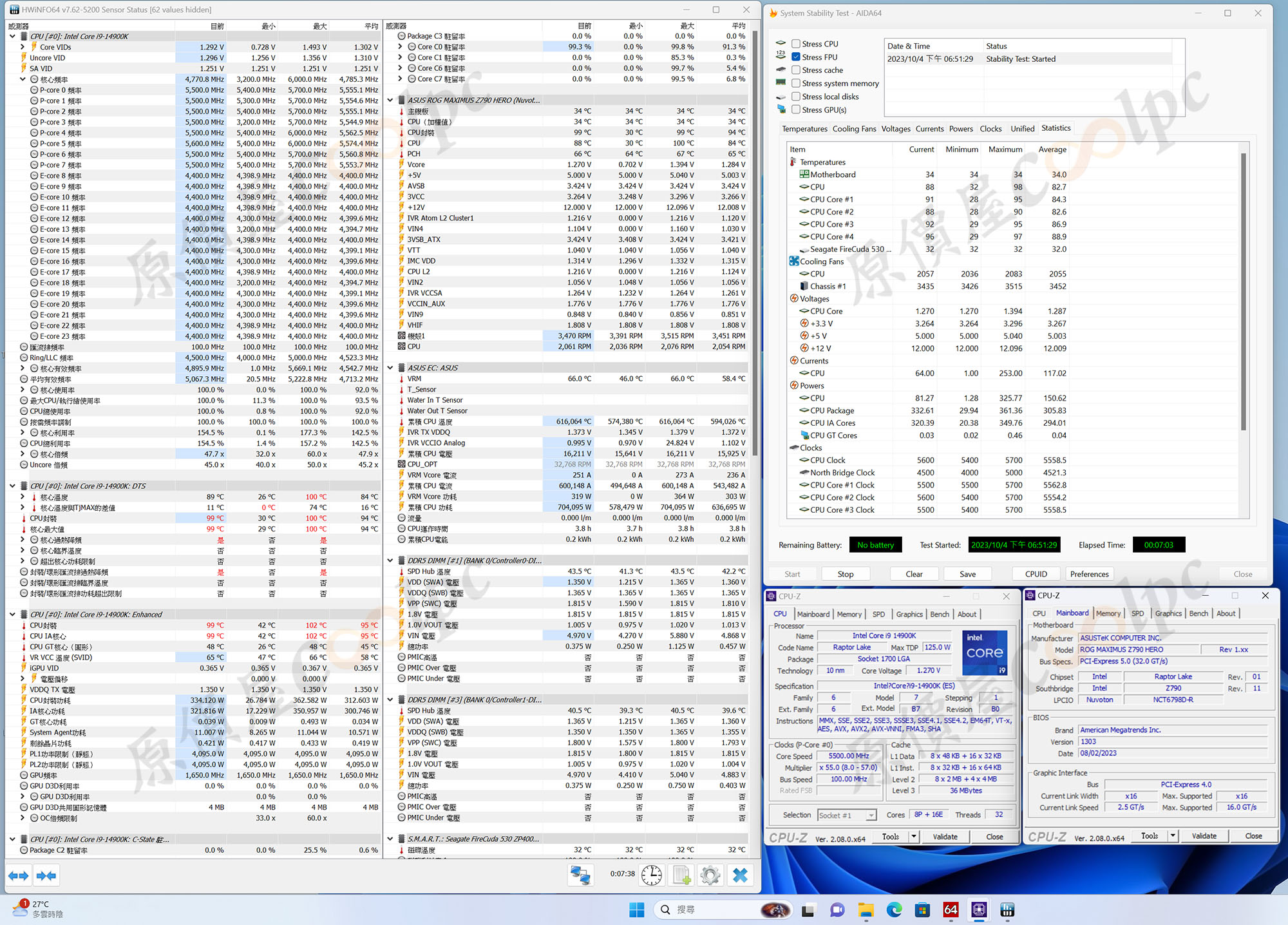This screenshot has width=1288, height=925.
Task: Switch to Unified tab in AIDA64
Action: (1022, 129)
